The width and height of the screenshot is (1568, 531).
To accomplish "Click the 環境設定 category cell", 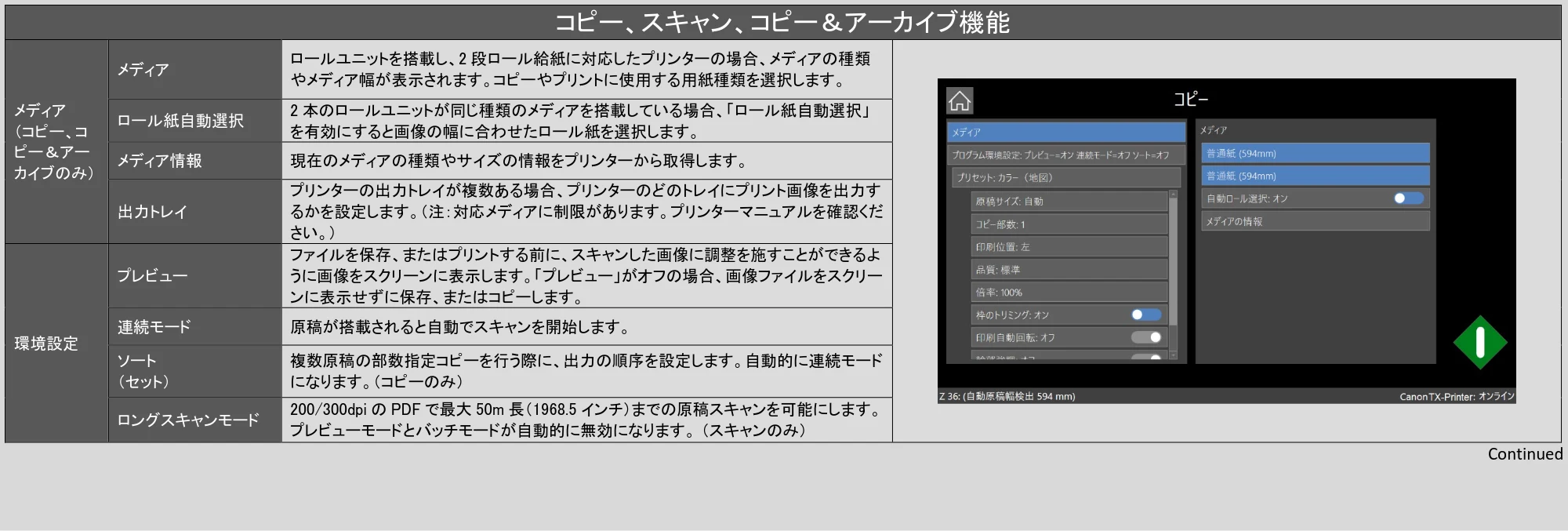I will tap(56, 343).
